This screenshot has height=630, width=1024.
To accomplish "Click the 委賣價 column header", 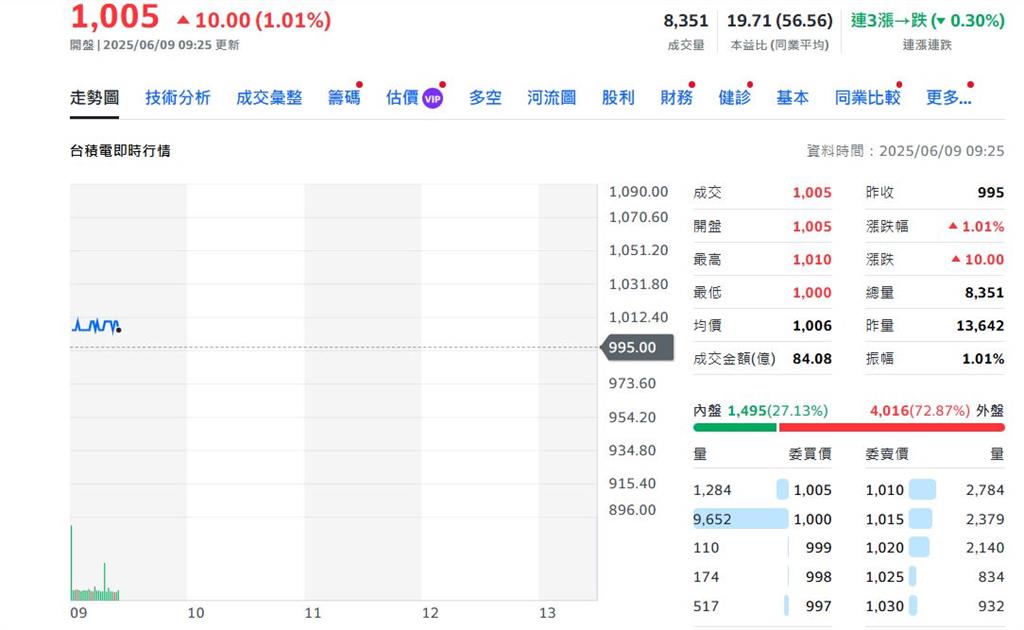I will pyautogui.click(x=887, y=454).
